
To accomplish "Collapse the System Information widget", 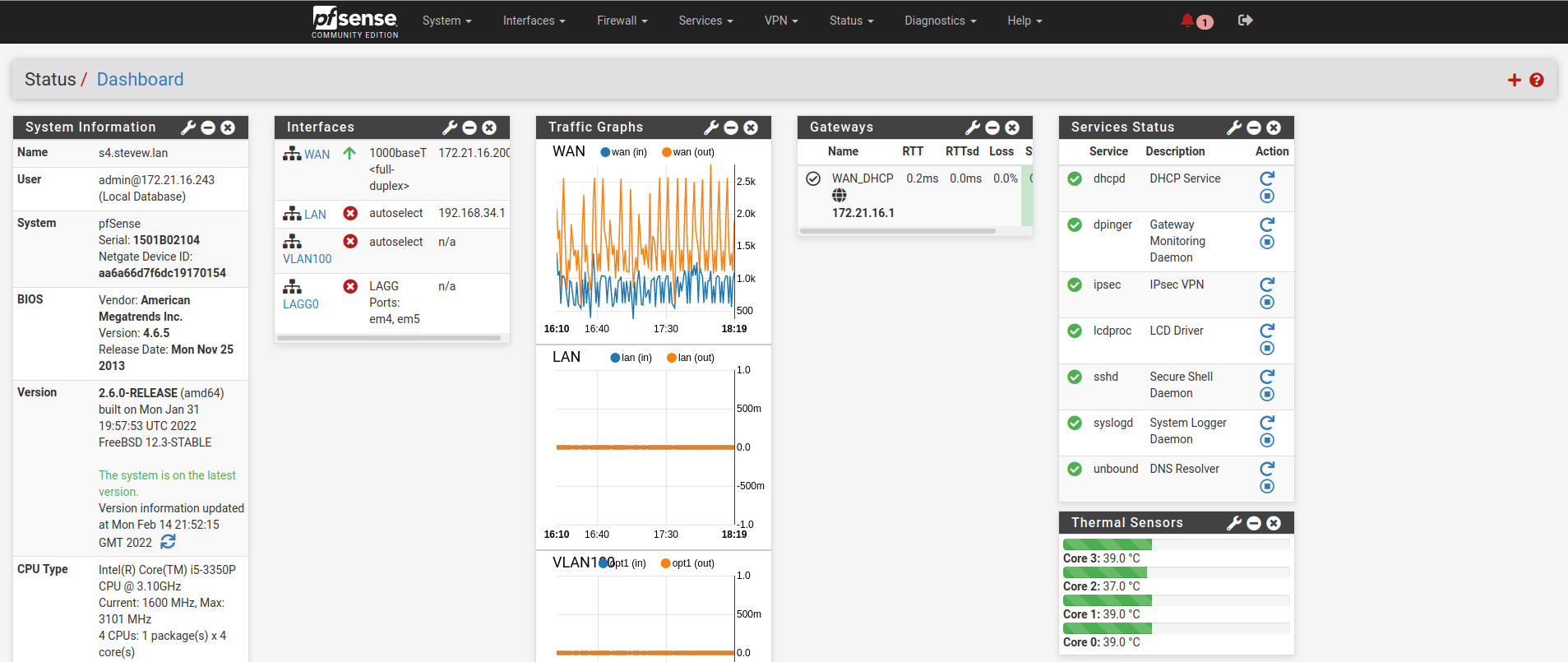I will [208, 127].
